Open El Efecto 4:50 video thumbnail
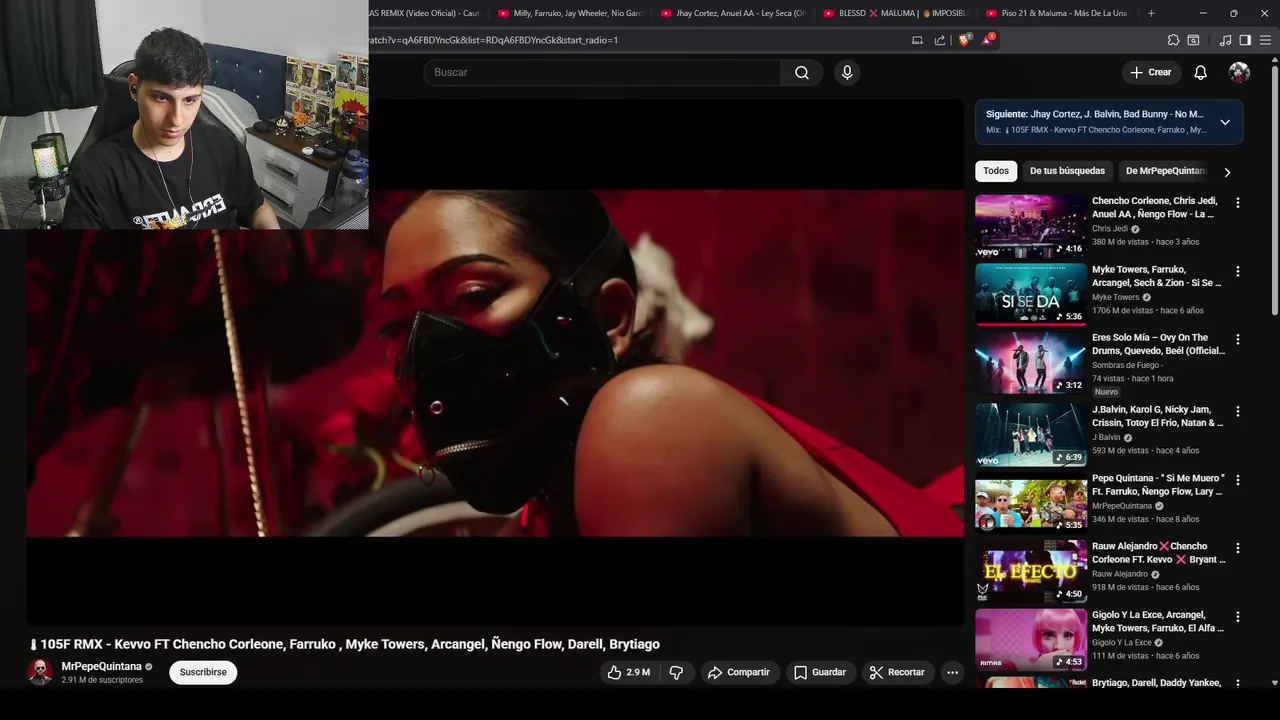The width and height of the screenshot is (1280, 720). point(1030,571)
